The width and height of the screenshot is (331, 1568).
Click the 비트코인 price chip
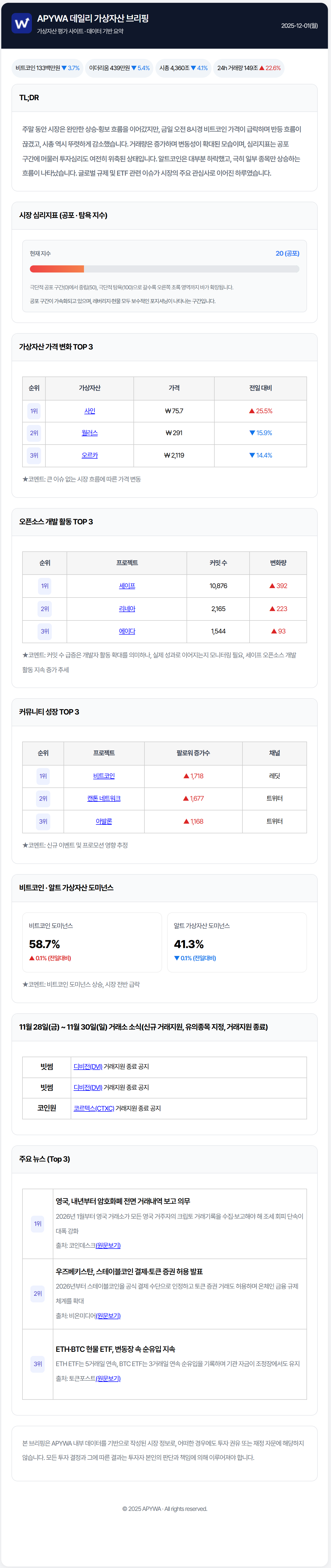[x=47, y=68]
